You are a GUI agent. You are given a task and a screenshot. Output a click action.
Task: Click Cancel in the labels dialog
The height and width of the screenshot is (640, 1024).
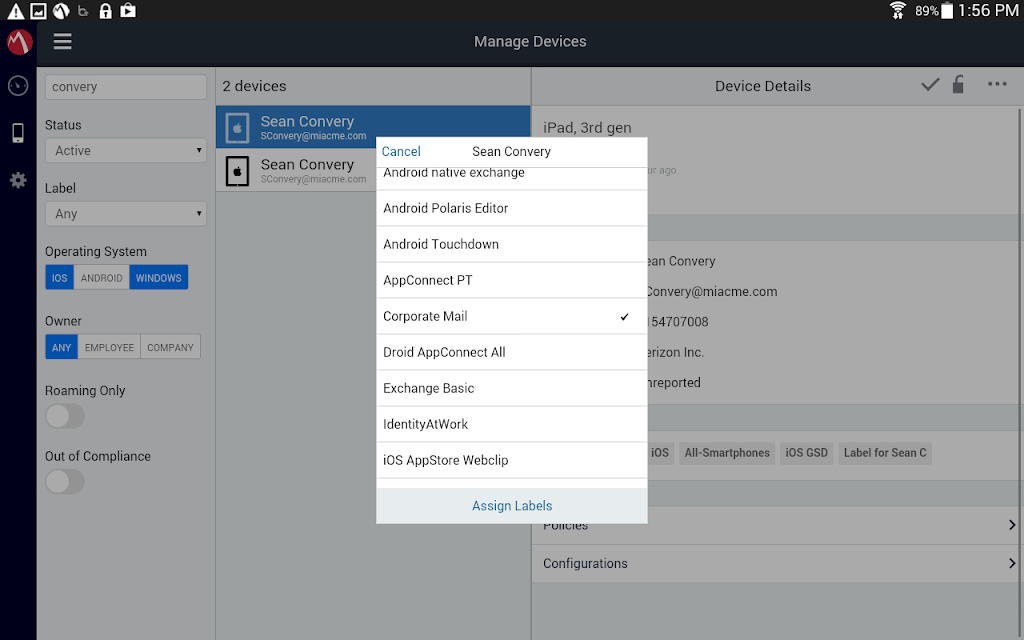[401, 152]
